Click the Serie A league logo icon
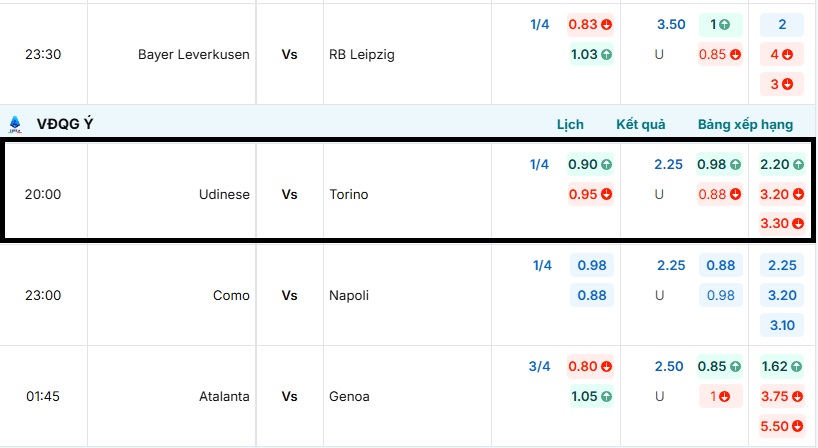 coord(14,124)
